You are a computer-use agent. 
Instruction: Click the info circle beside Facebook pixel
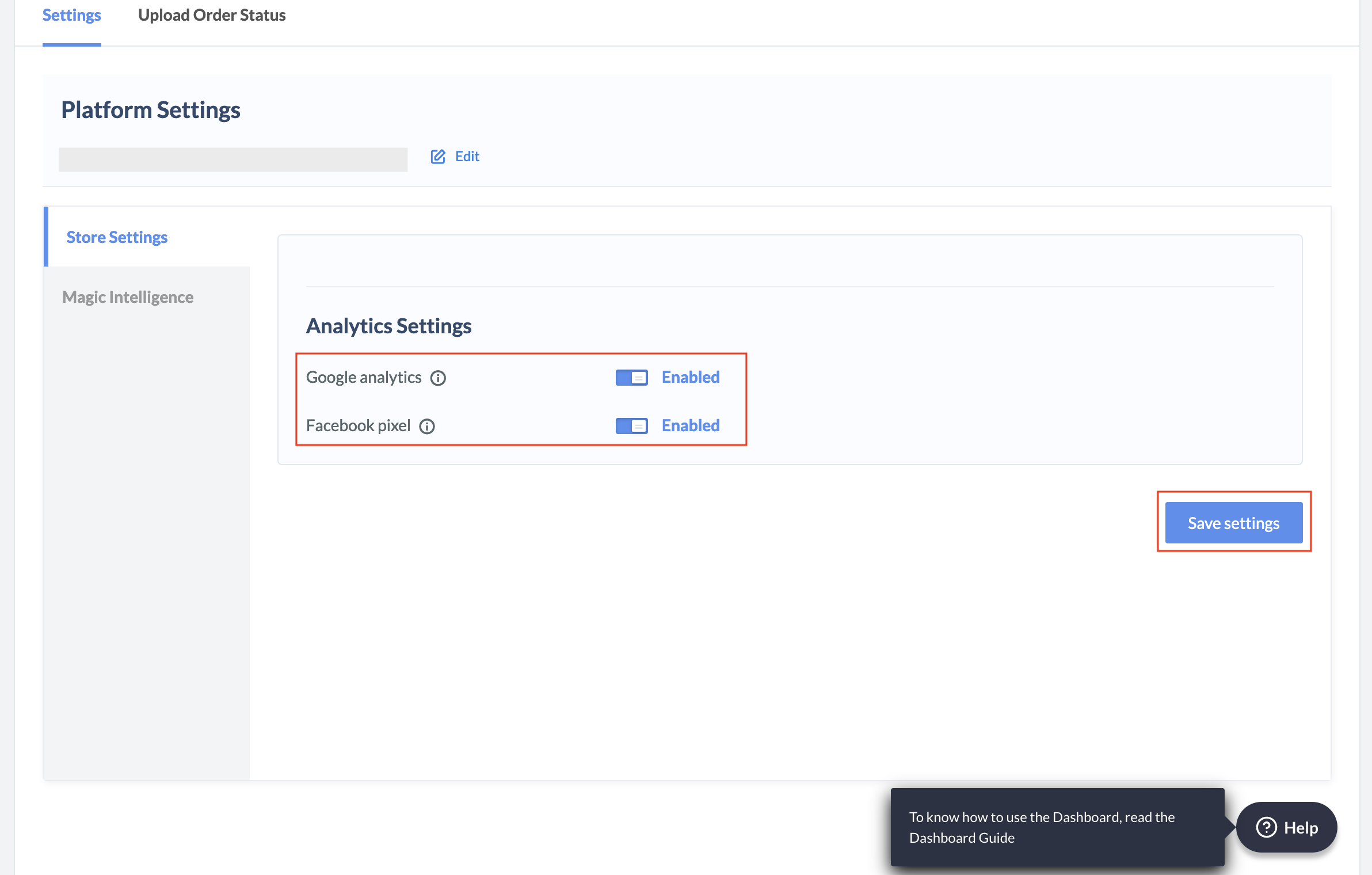click(x=427, y=427)
